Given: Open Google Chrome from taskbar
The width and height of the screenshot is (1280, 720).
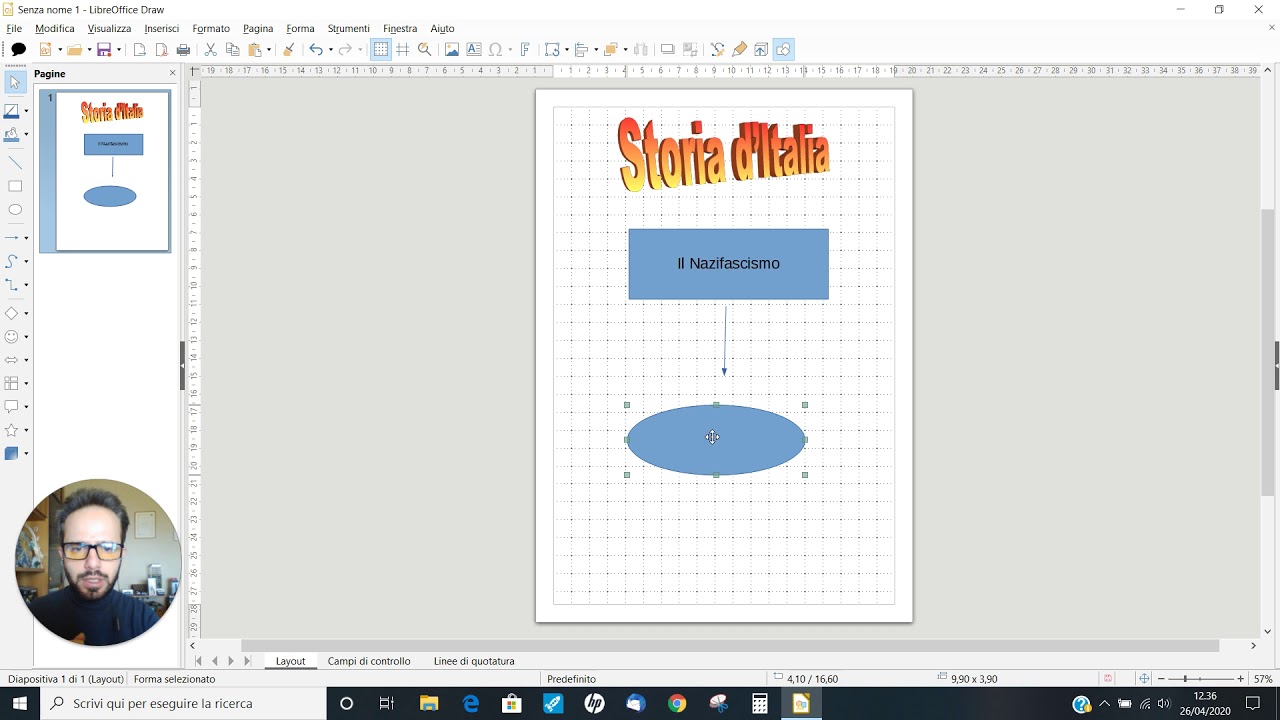Looking at the screenshot, I should [x=677, y=704].
